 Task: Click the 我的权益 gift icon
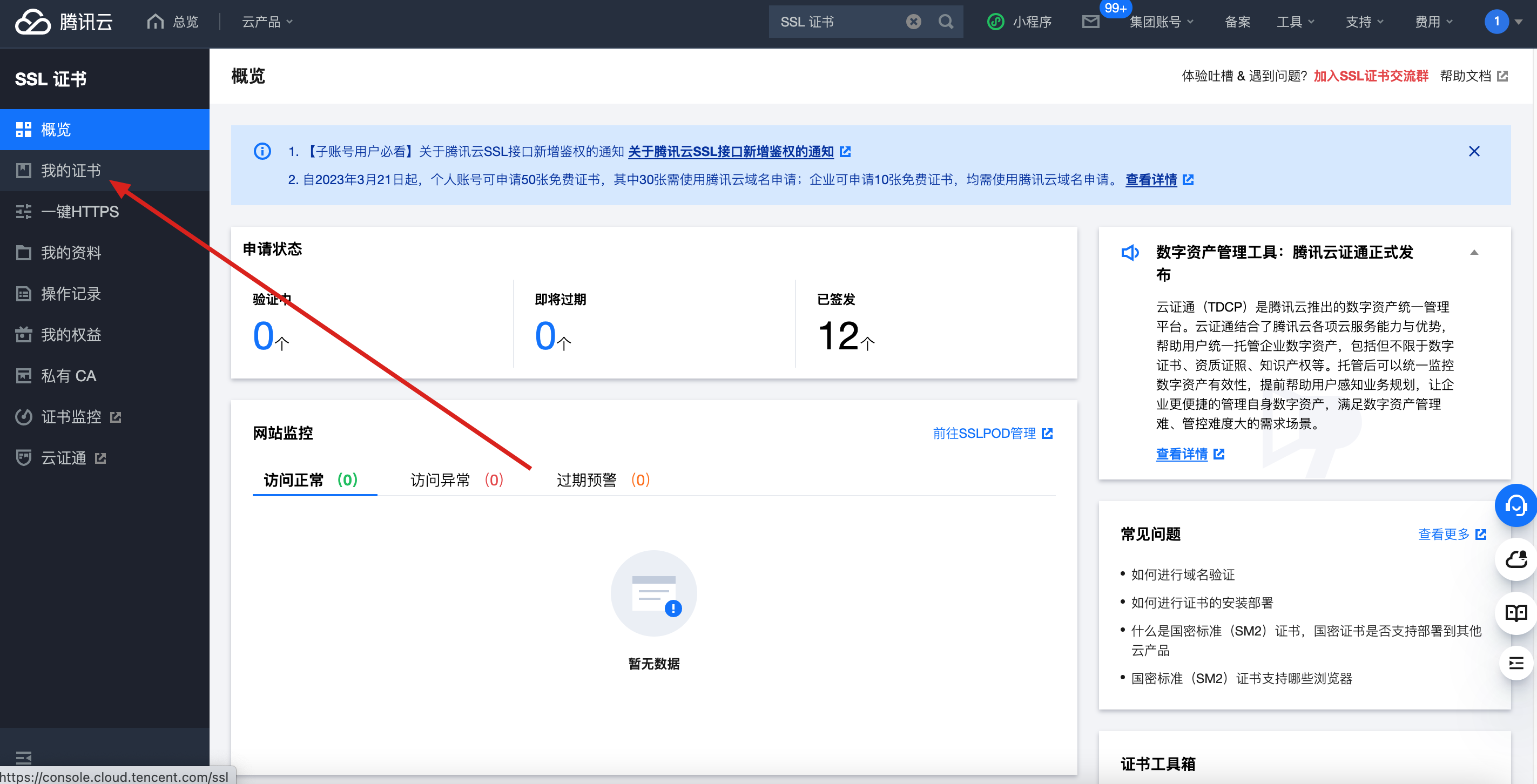(24, 335)
